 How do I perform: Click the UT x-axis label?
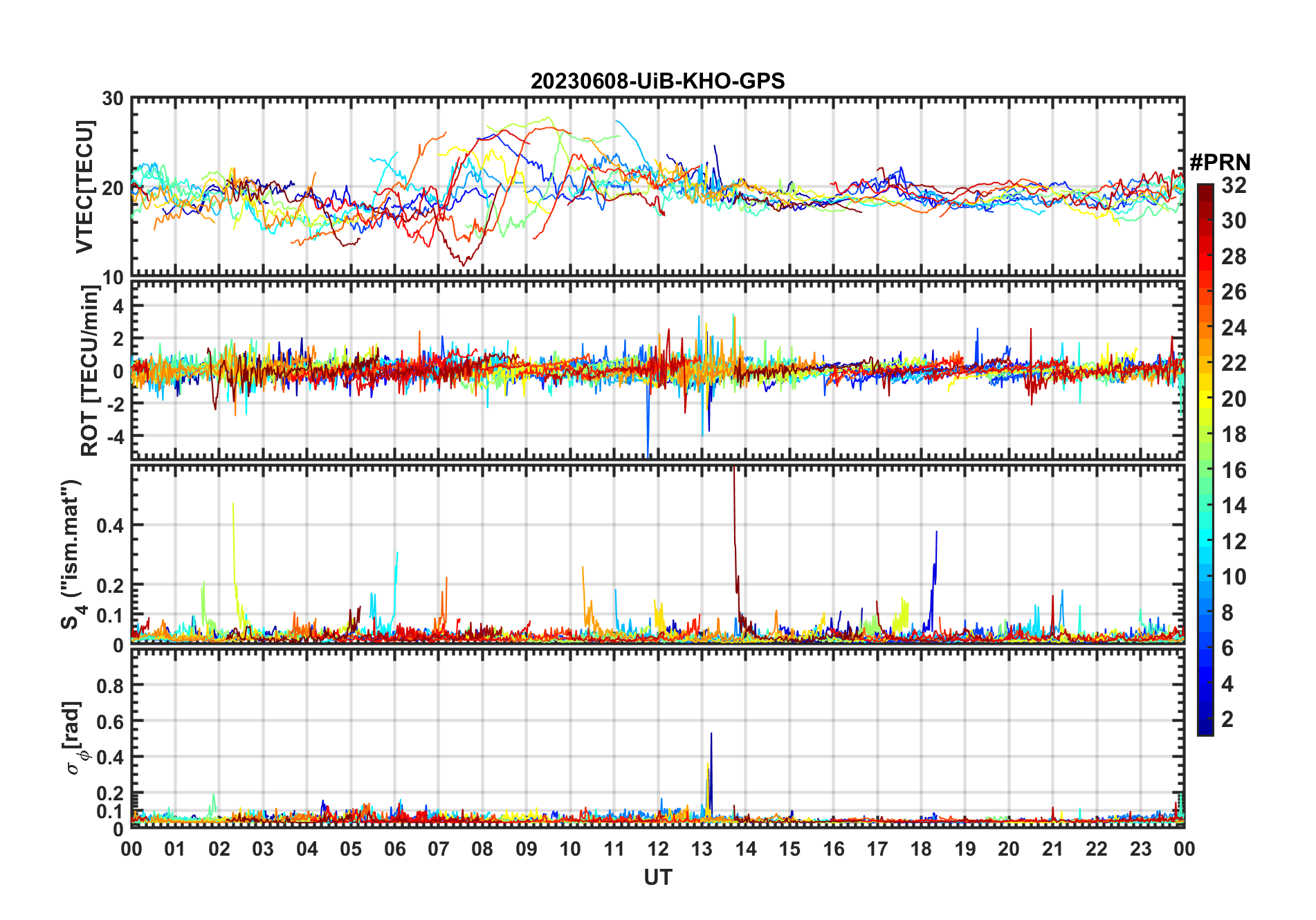[x=658, y=878]
